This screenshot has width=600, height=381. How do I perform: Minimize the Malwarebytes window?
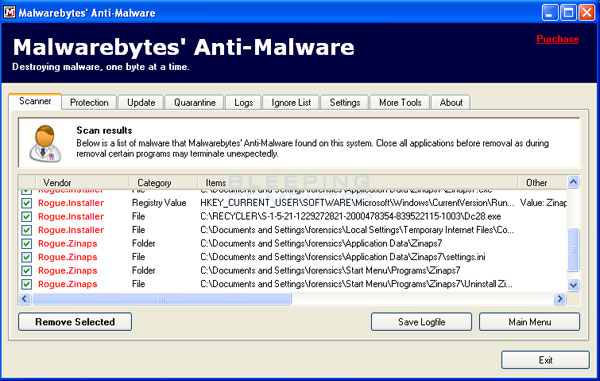549,13
